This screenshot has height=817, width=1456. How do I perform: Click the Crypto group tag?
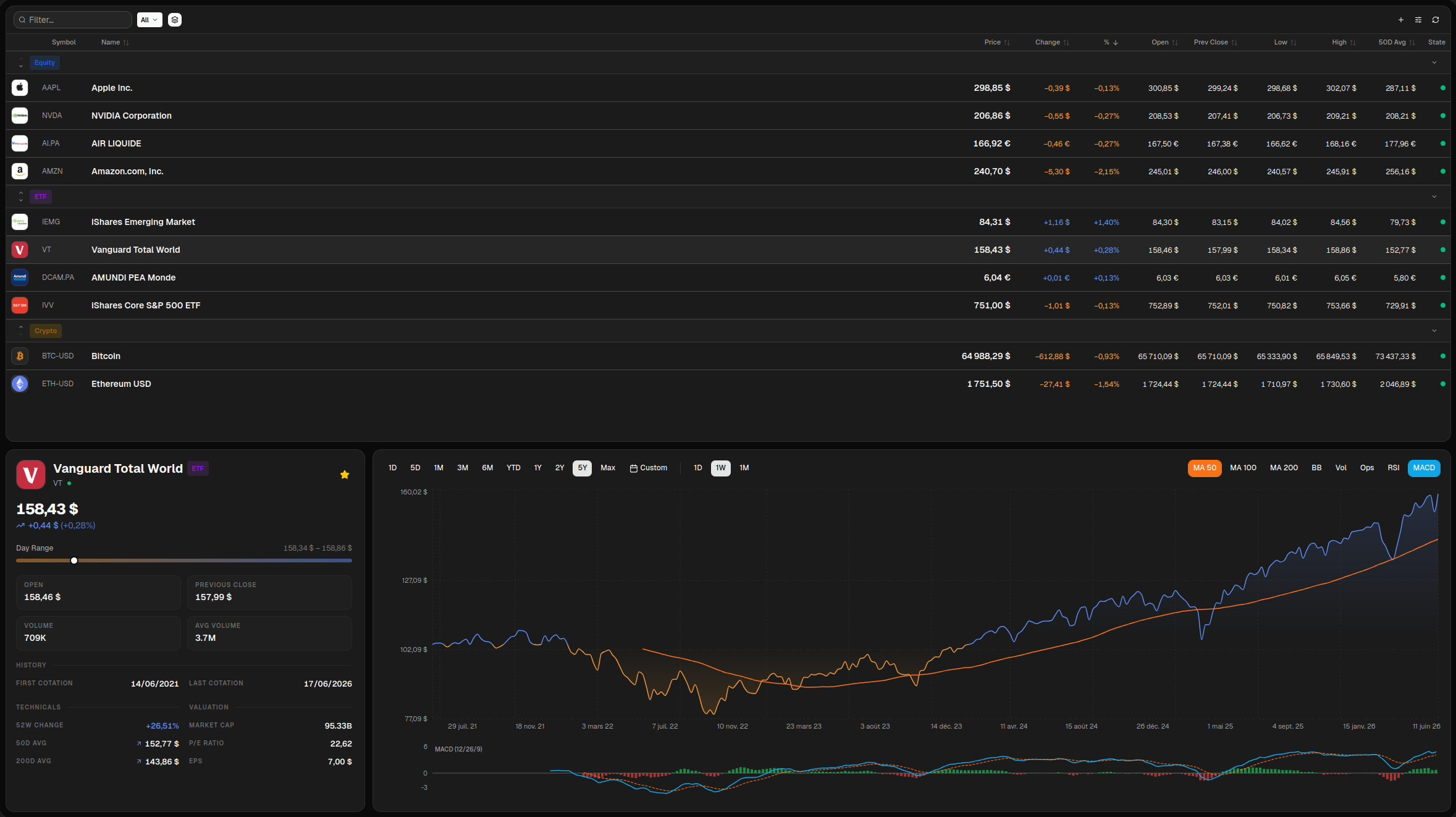click(x=46, y=331)
